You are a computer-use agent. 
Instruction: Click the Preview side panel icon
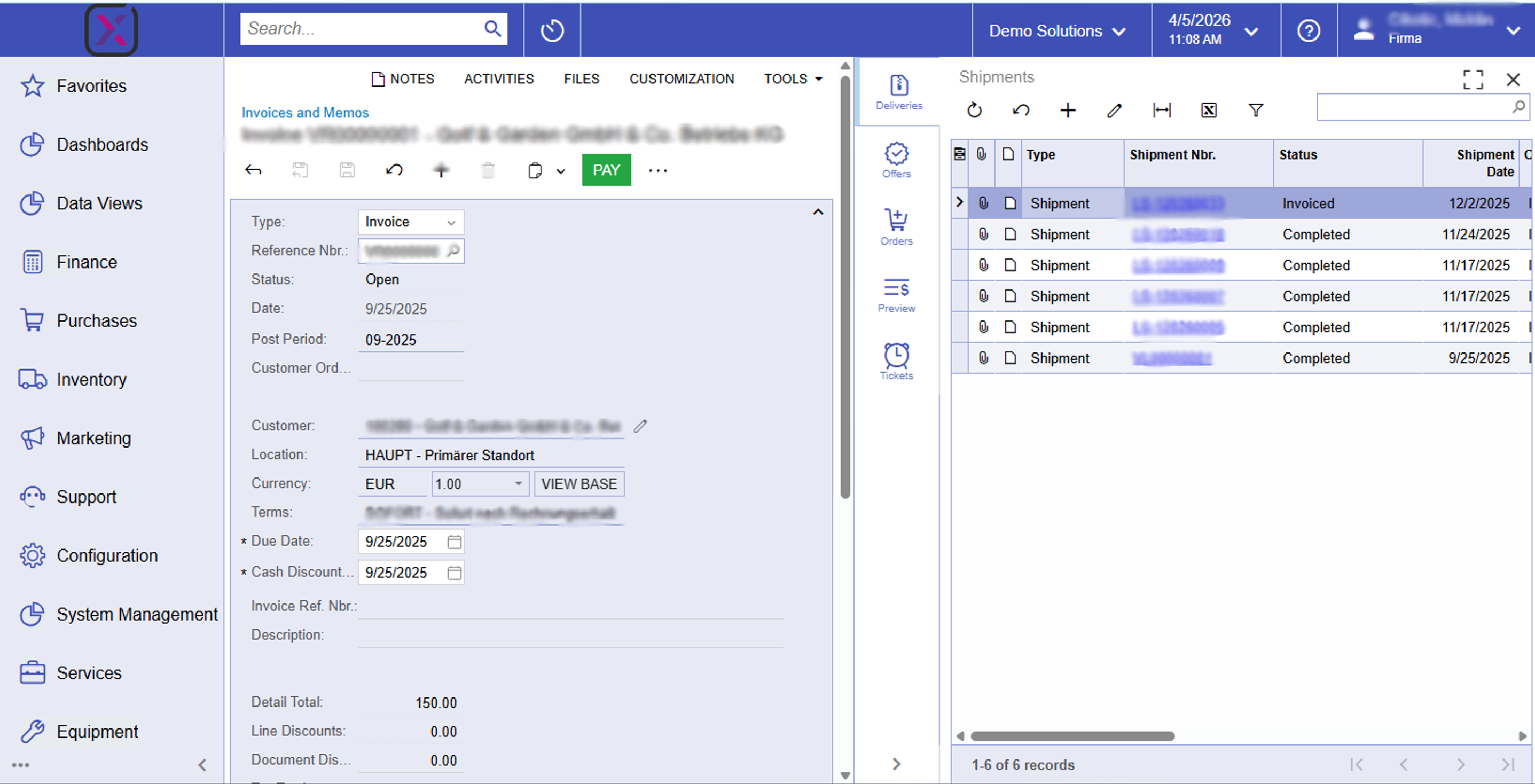[x=896, y=294]
